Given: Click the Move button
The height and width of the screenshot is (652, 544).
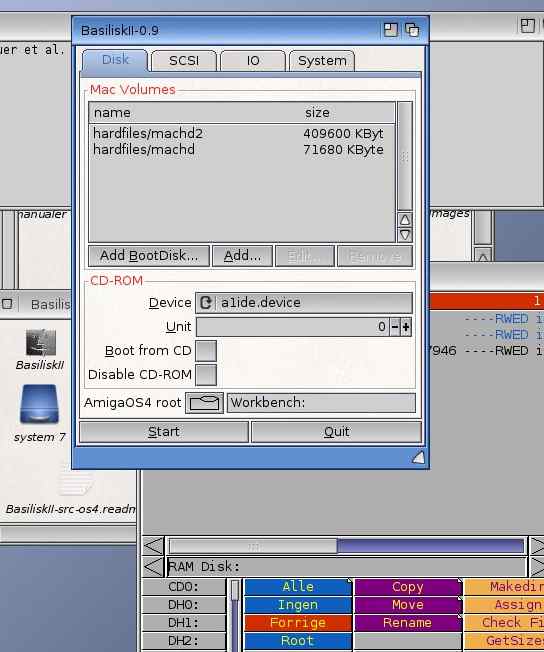Looking at the screenshot, I should coord(408,605).
